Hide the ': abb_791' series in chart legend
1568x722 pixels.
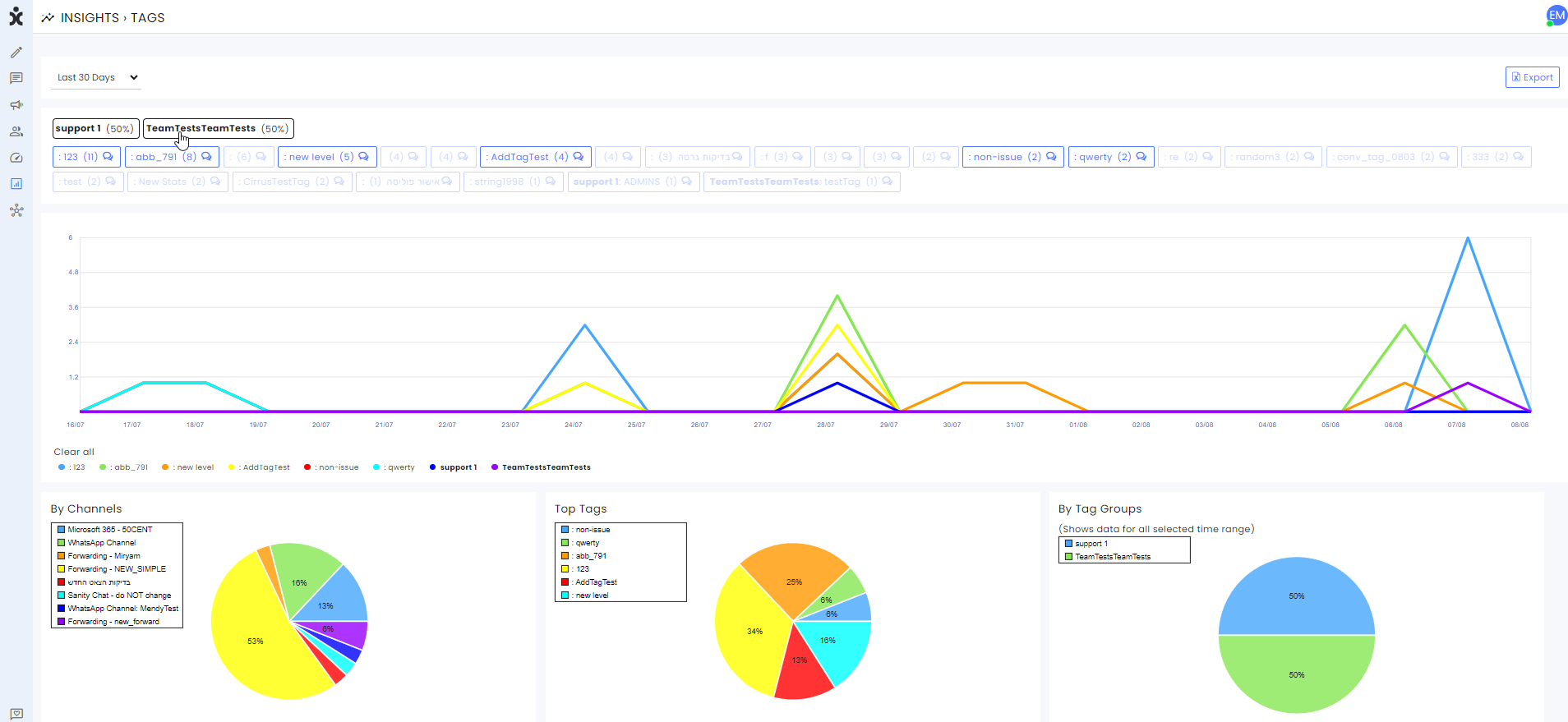click(123, 467)
